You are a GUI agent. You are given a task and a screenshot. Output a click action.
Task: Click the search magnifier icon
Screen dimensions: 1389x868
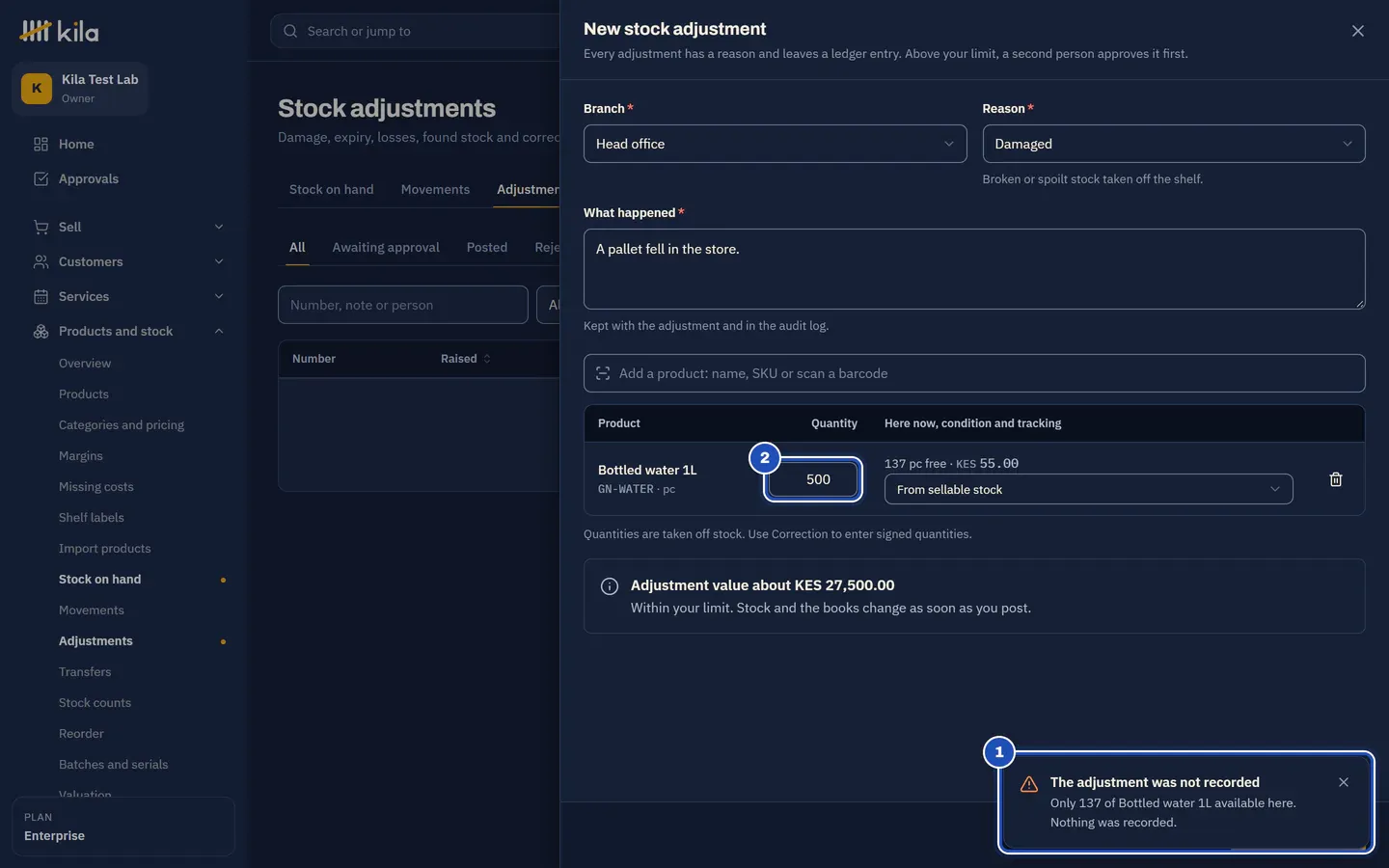(x=290, y=31)
